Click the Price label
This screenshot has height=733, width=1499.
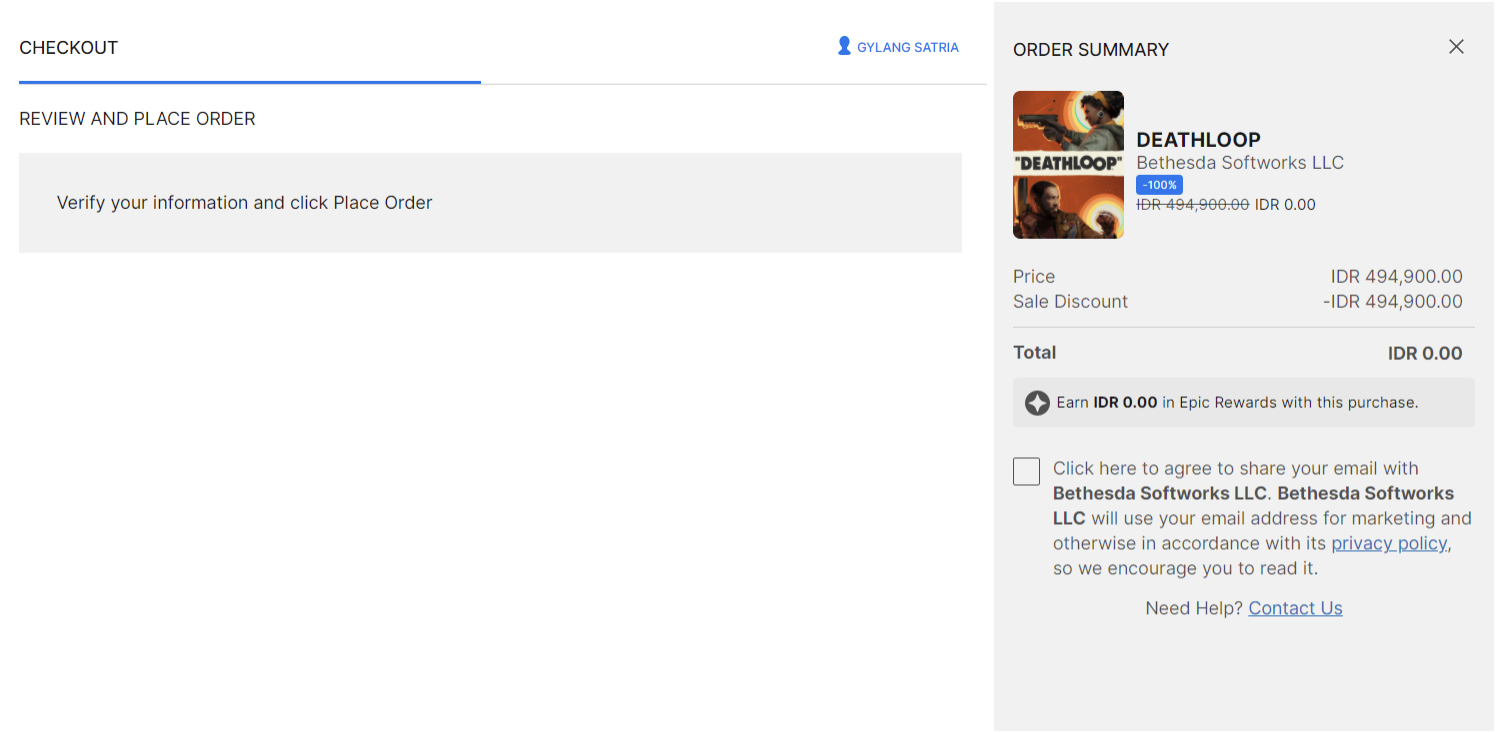click(1034, 277)
